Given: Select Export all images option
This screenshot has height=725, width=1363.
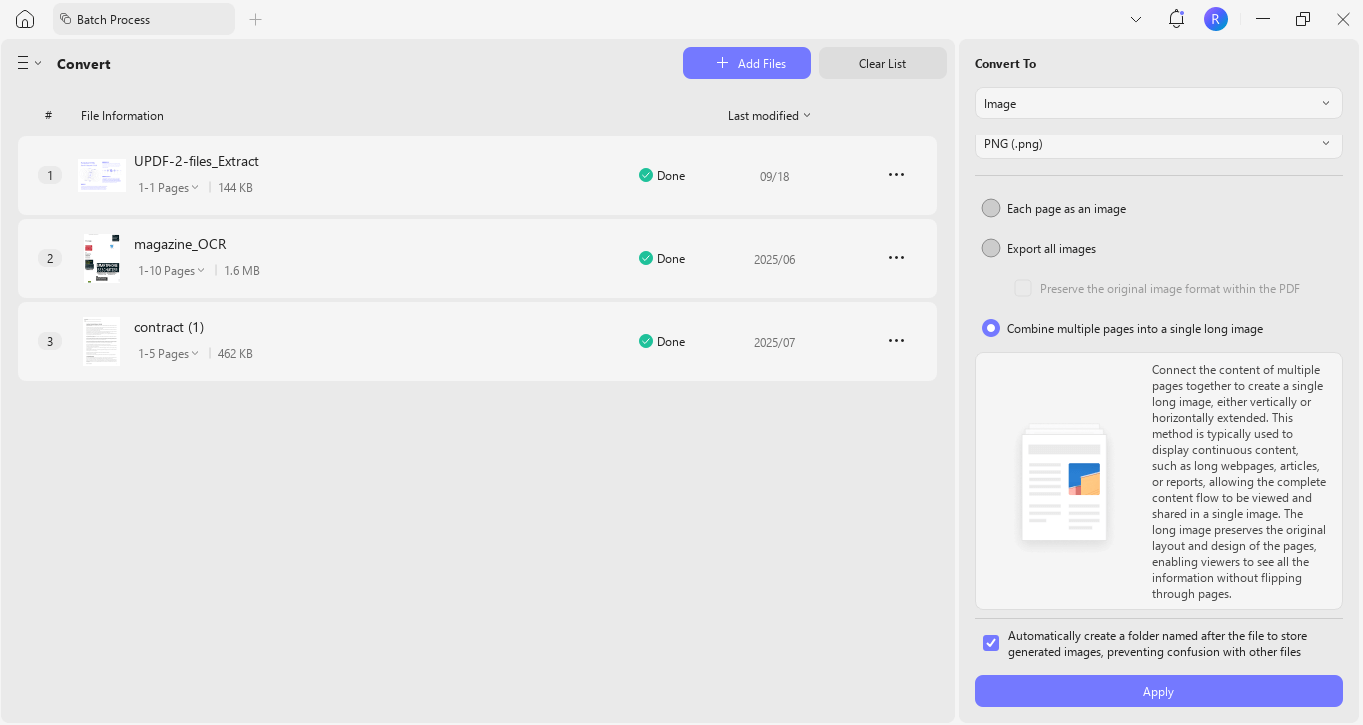Looking at the screenshot, I should click(991, 248).
